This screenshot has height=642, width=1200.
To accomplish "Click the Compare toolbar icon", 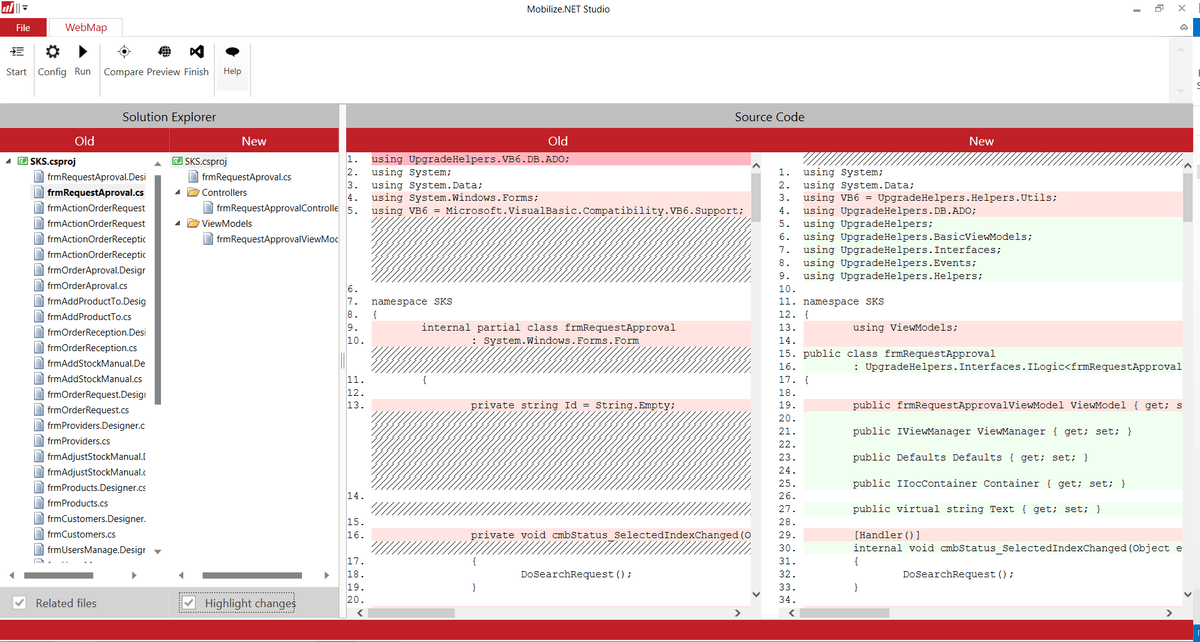I will 123,52.
